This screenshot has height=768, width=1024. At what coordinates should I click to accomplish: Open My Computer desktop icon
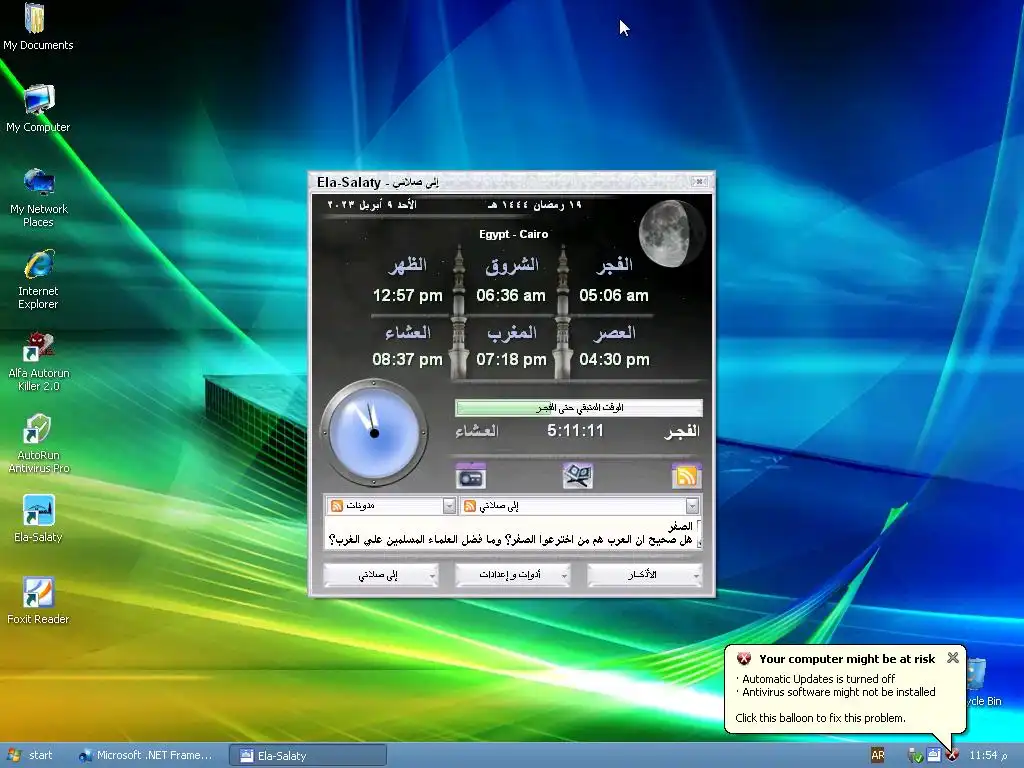tap(38, 109)
